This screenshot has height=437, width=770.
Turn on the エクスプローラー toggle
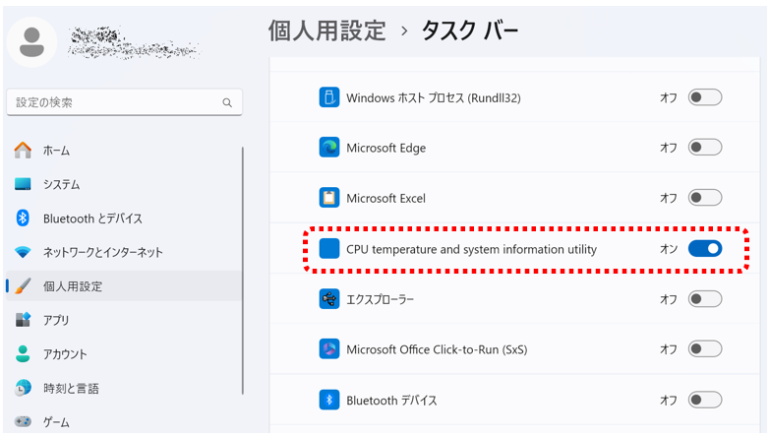[x=705, y=299]
